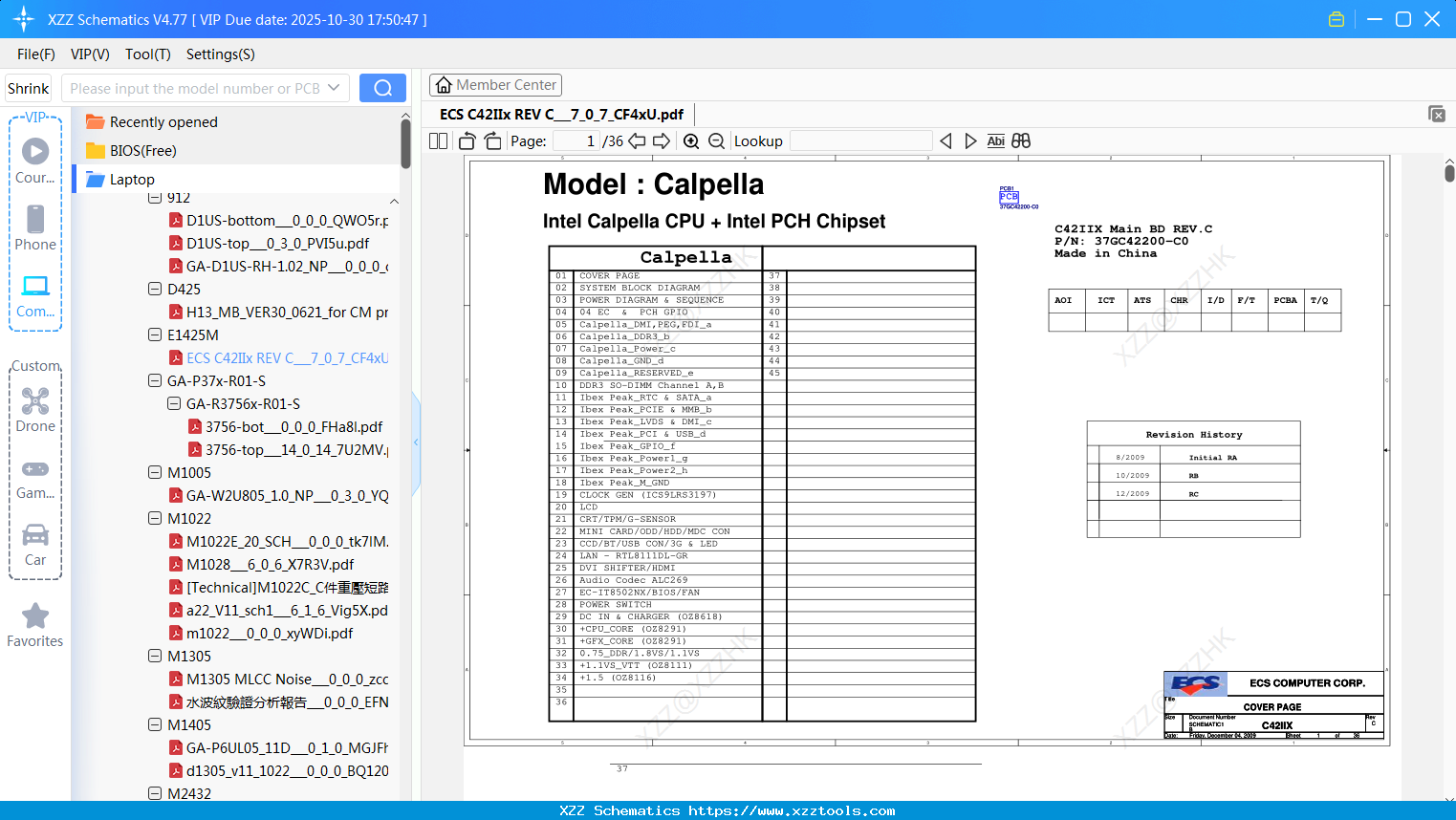Image resolution: width=1456 pixels, height=820 pixels.
Task: Go to the next page arrow
Action: (x=662, y=140)
